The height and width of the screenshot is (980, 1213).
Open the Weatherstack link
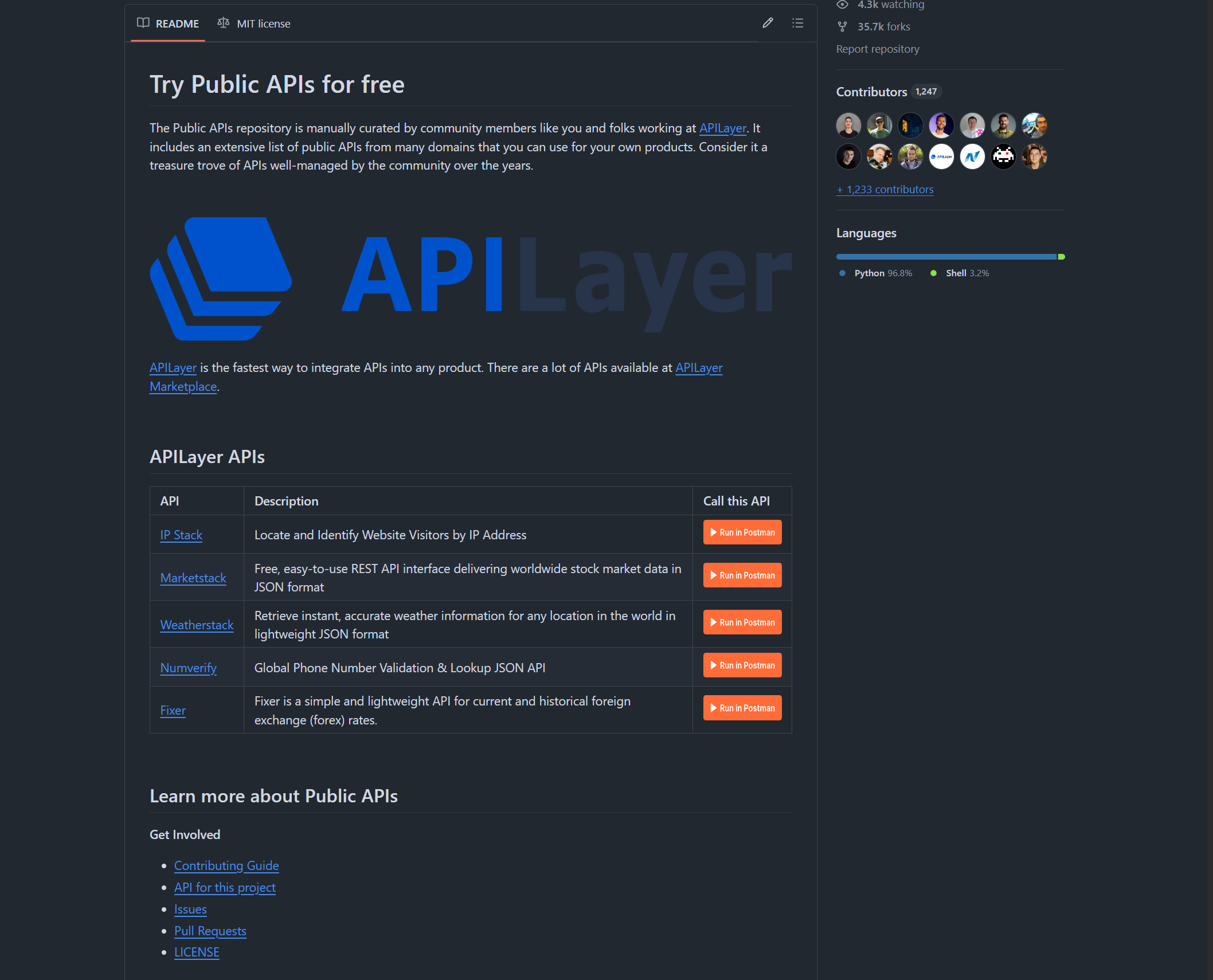[x=197, y=625]
